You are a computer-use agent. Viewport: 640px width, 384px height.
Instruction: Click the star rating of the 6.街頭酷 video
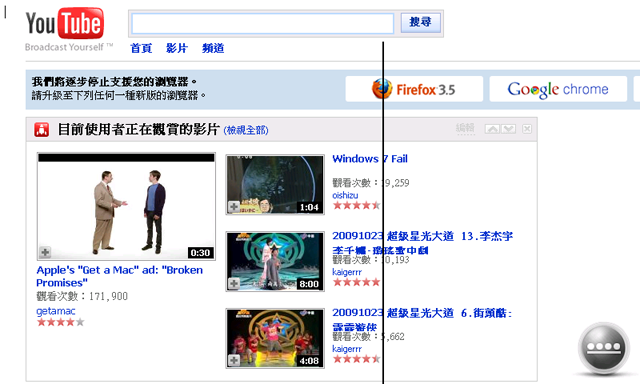(356, 359)
